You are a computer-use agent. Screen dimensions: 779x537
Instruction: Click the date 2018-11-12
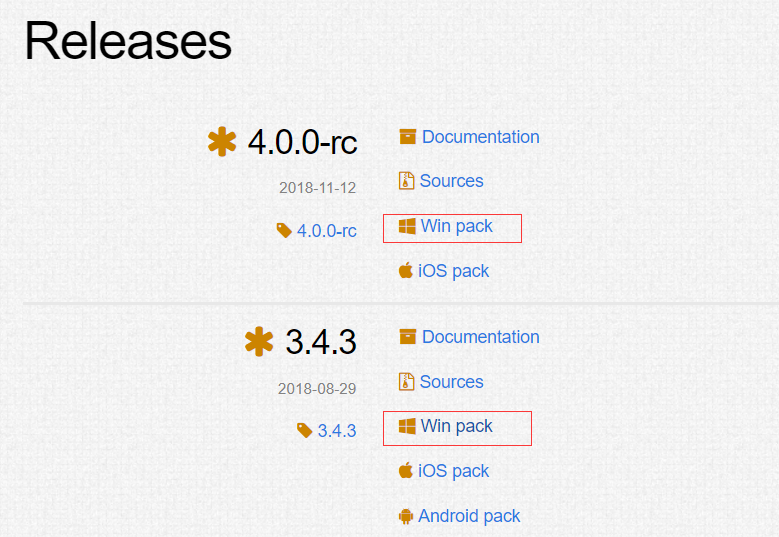coord(317,188)
